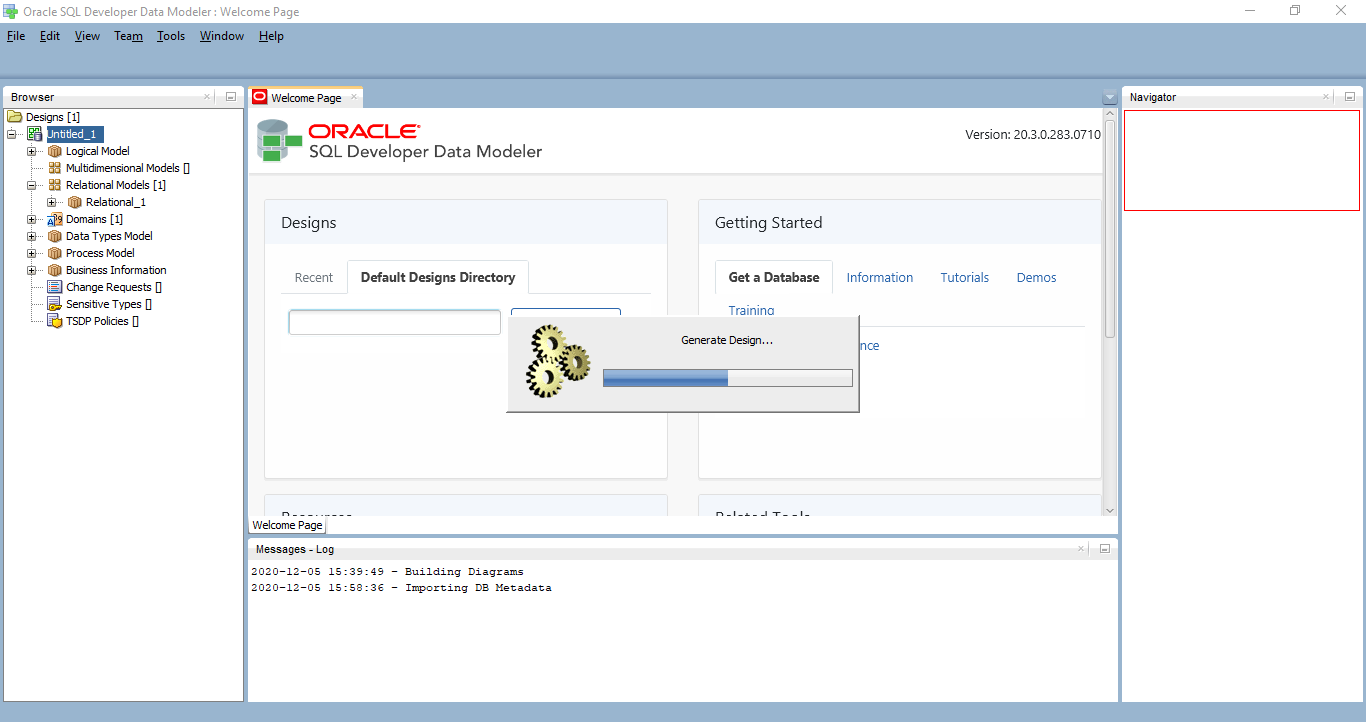The image size is (1366, 722).
Task: Minimize the Navigator panel
Action: (x=1349, y=97)
